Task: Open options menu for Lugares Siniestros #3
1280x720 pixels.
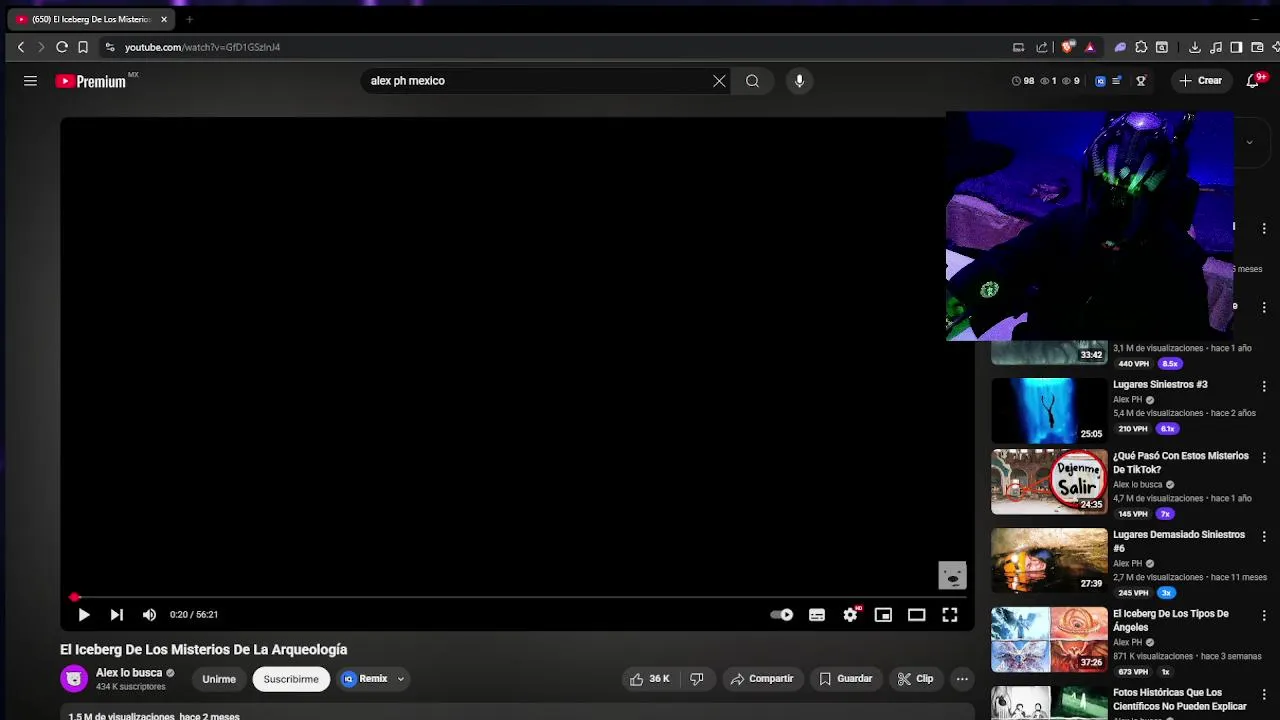Action: [x=1264, y=386]
